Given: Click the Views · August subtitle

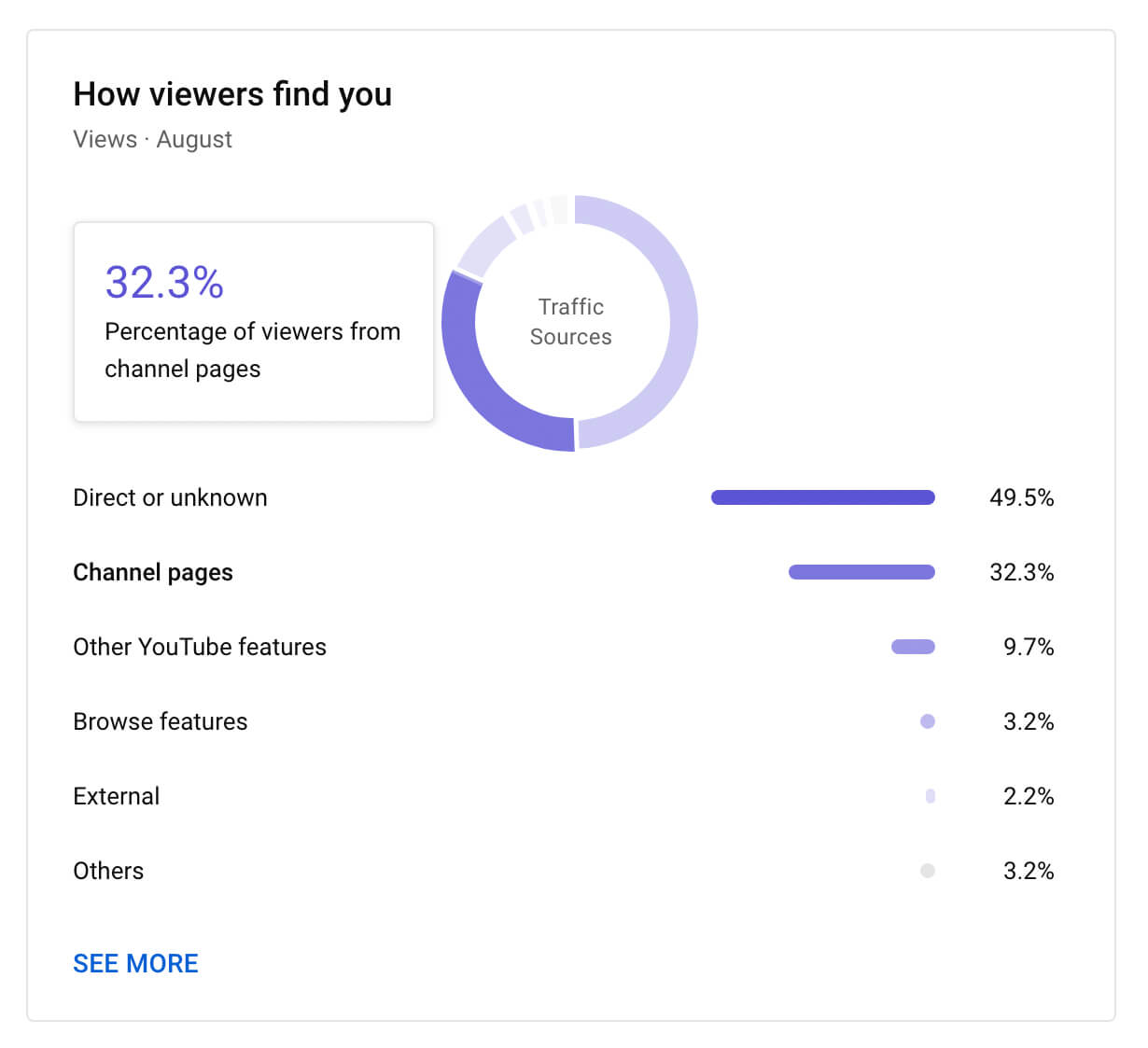Looking at the screenshot, I should click(152, 139).
